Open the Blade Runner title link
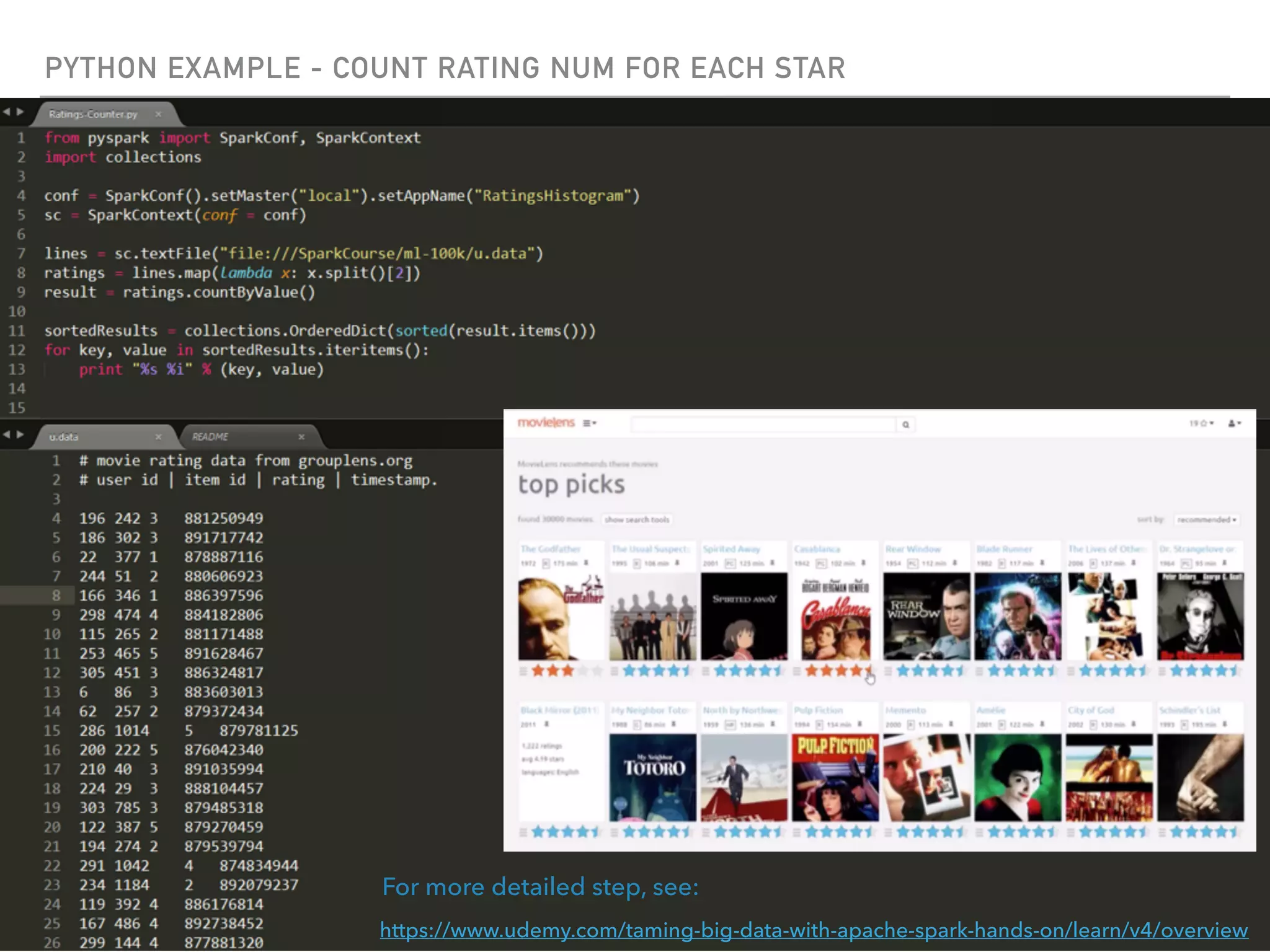Screen dimensions: 1270x952 click(1004, 549)
